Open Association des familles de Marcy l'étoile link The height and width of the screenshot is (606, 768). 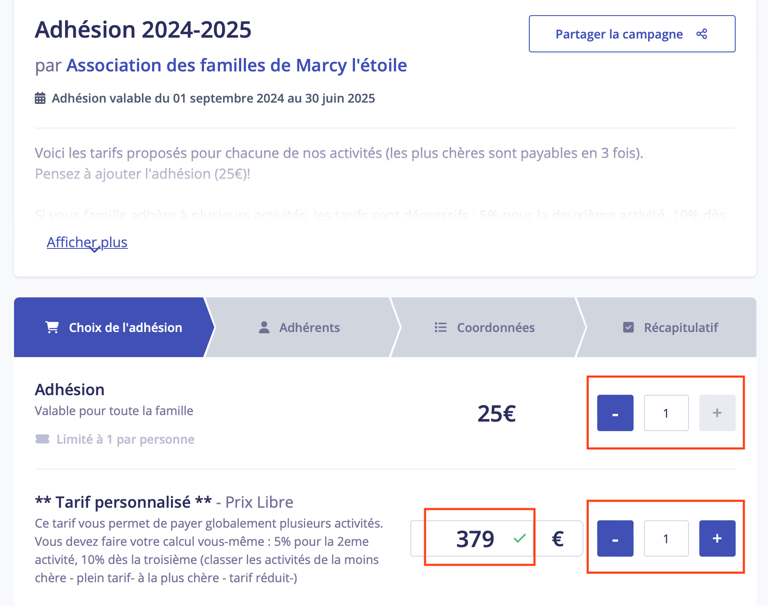(237, 65)
